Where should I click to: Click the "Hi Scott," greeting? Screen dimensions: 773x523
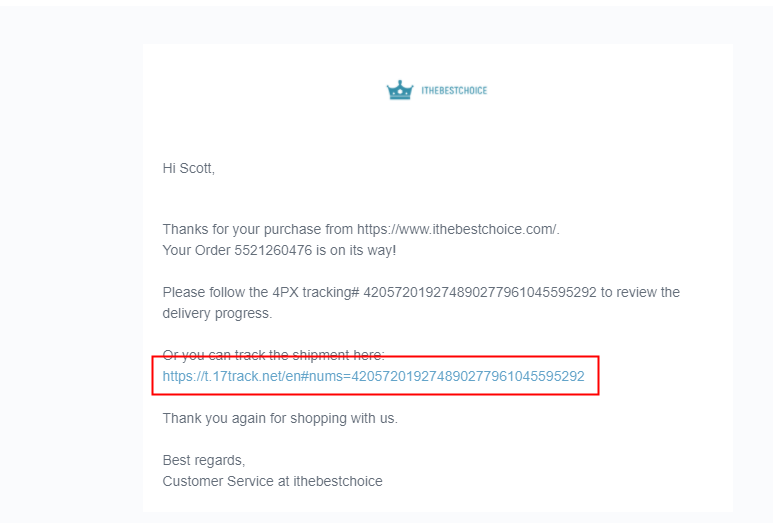tap(188, 168)
